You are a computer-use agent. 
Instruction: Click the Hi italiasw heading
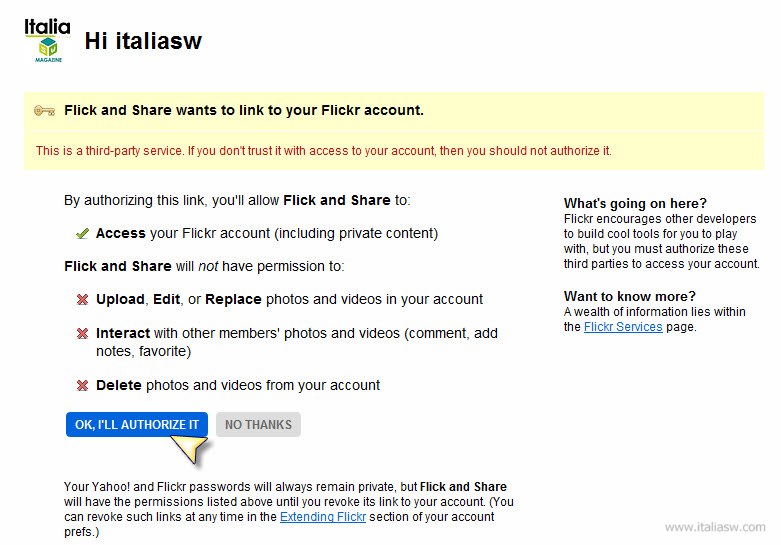click(143, 41)
